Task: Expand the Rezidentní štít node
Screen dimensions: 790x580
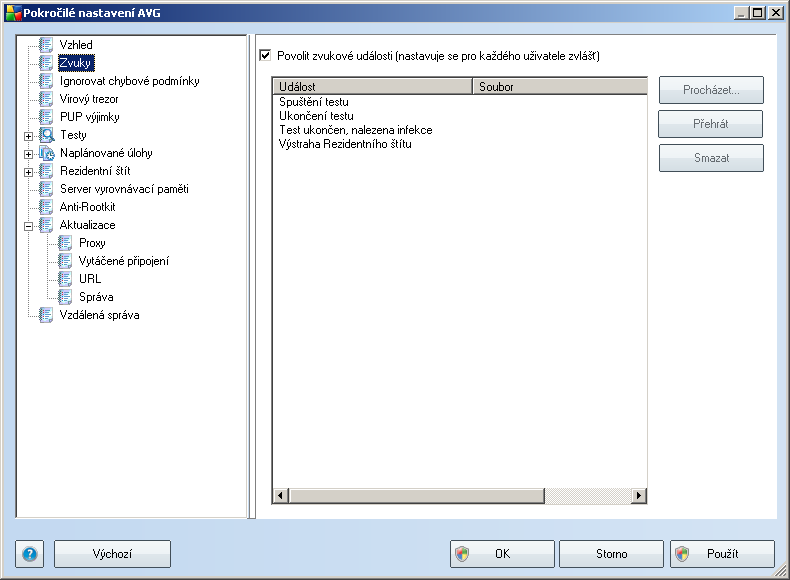Action: 29,172
